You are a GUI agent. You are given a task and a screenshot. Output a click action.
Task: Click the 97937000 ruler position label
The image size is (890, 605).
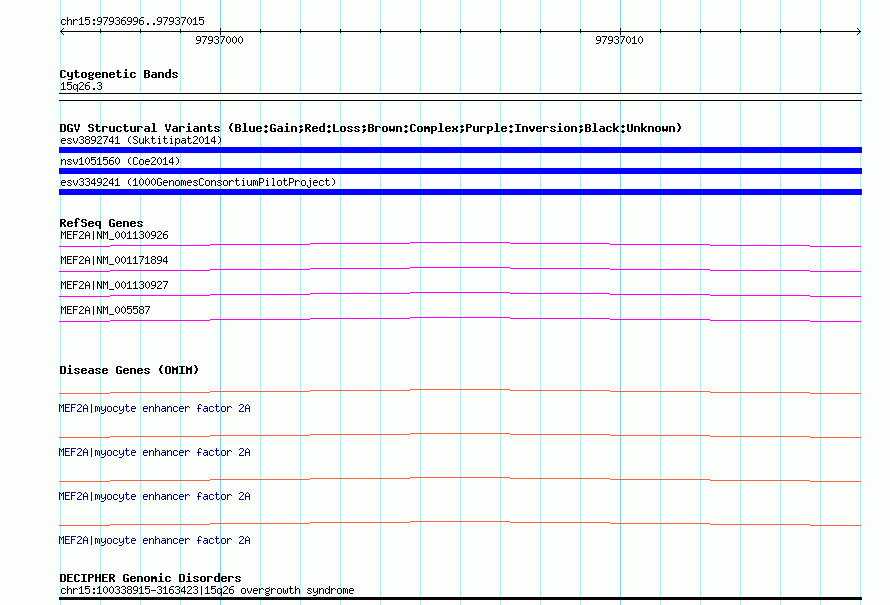(x=219, y=40)
